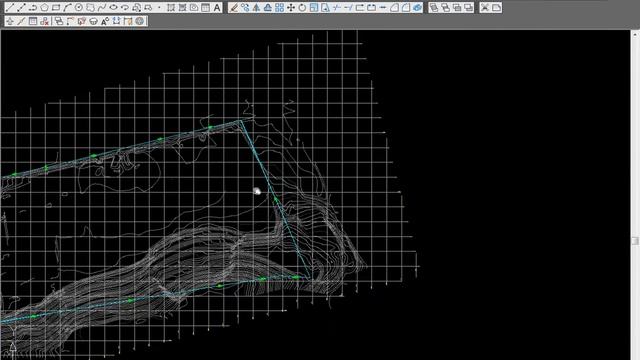Click the blank sheet icon after the X icon
The image size is (640, 360).
(496, 8)
